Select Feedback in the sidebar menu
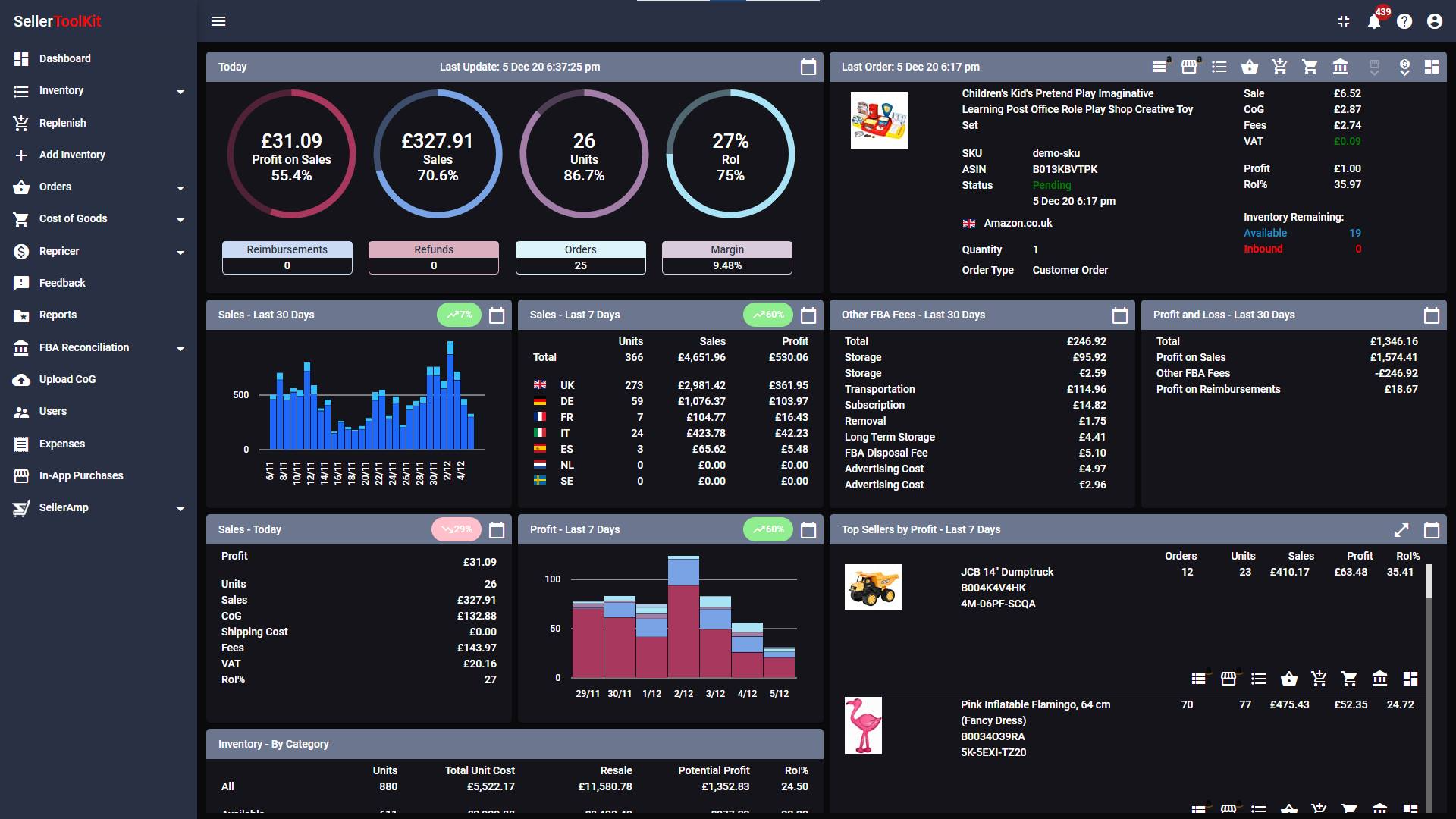 pos(62,283)
